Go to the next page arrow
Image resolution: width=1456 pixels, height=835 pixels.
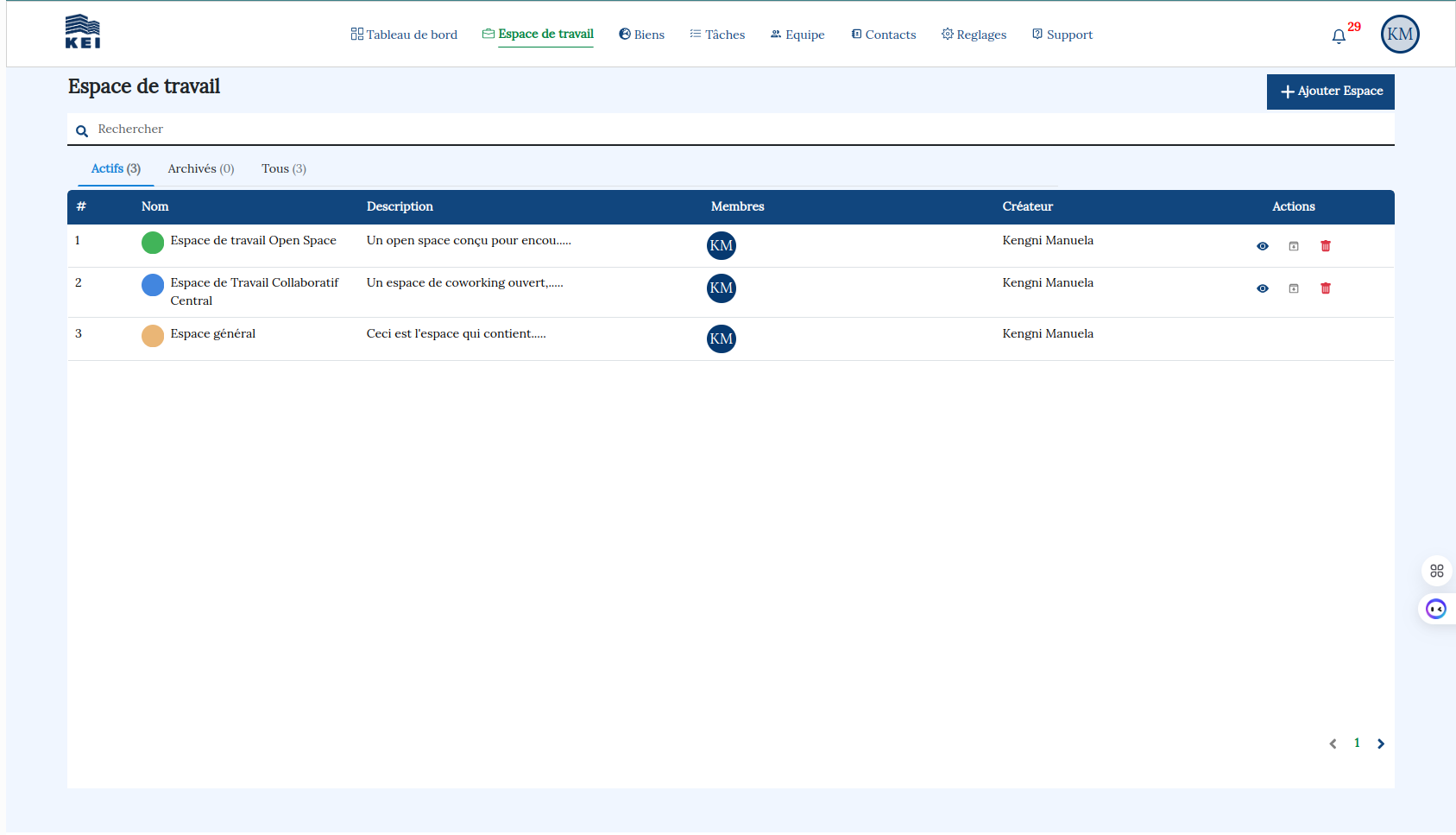(x=1381, y=743)
